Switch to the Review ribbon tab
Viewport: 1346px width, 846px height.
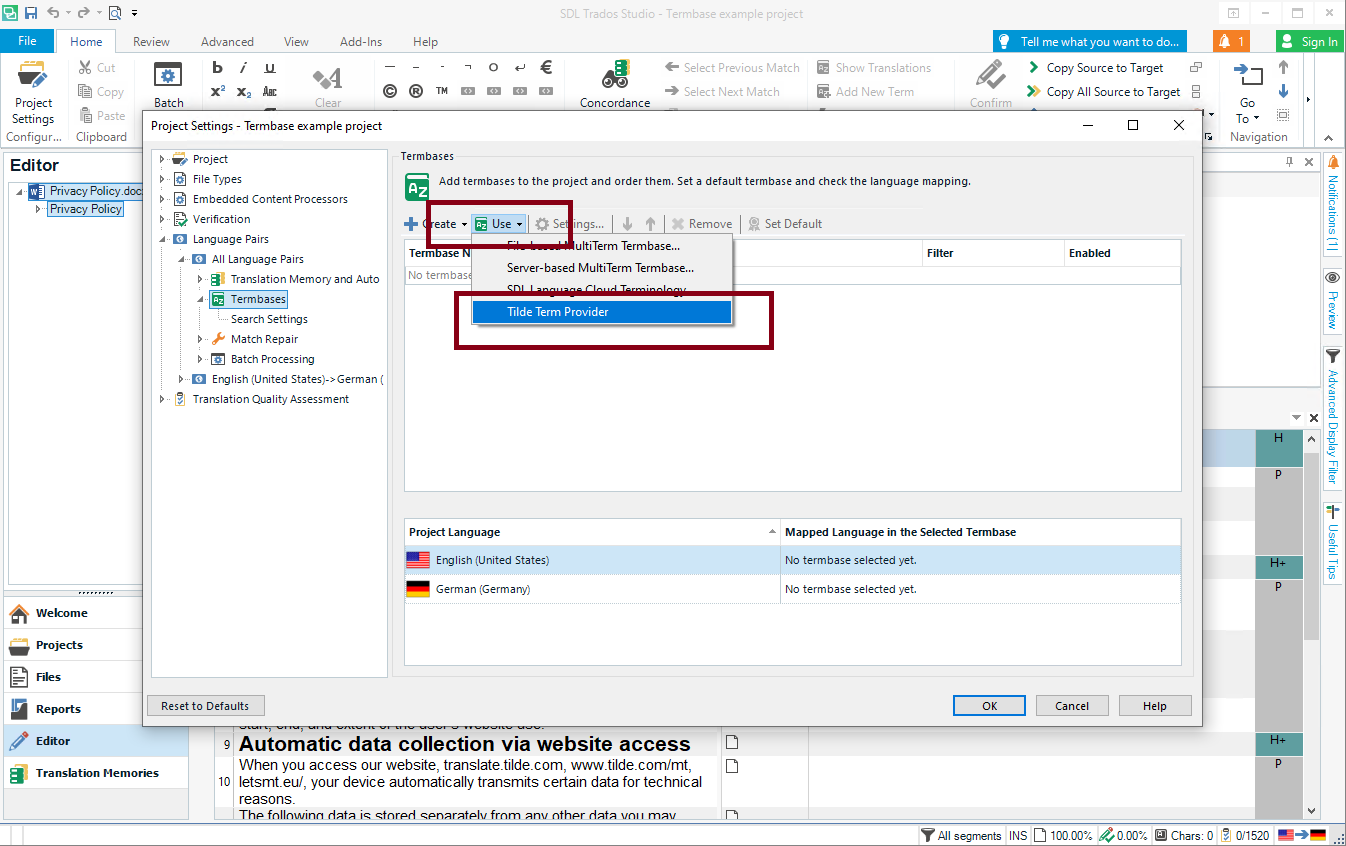(x=151, y=42)
